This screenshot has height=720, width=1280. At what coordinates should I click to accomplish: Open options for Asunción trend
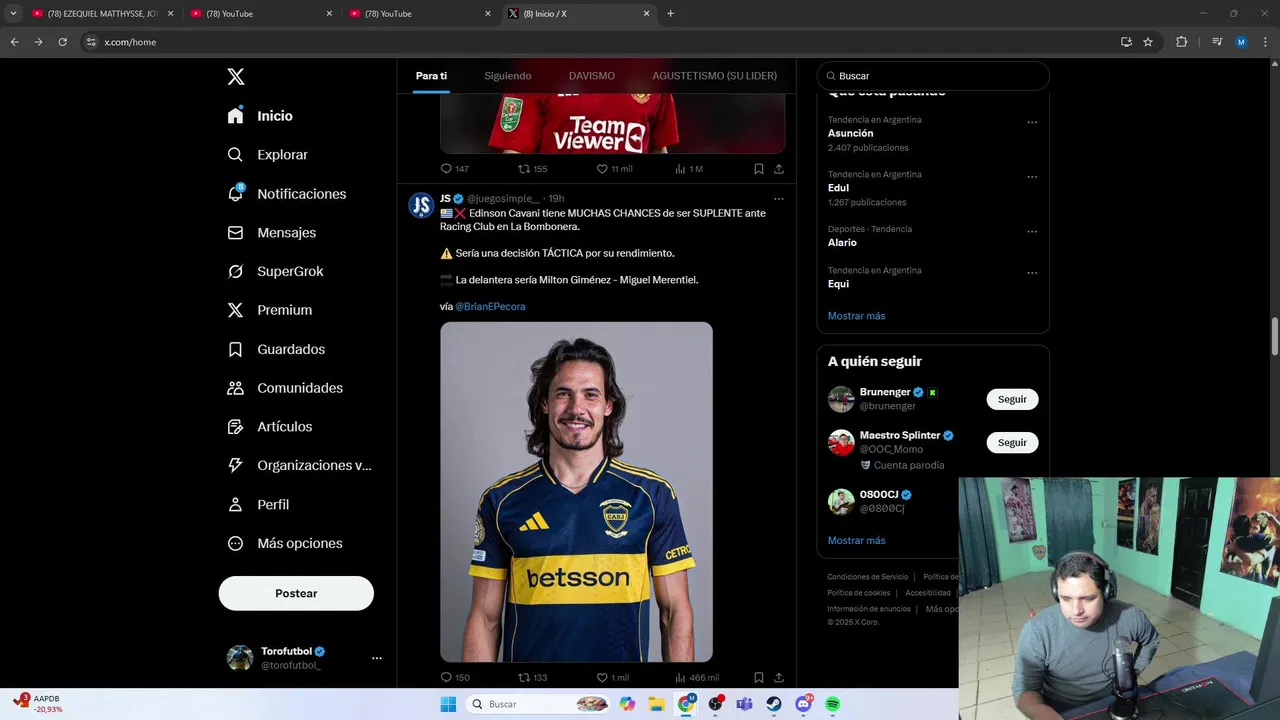1032,122
